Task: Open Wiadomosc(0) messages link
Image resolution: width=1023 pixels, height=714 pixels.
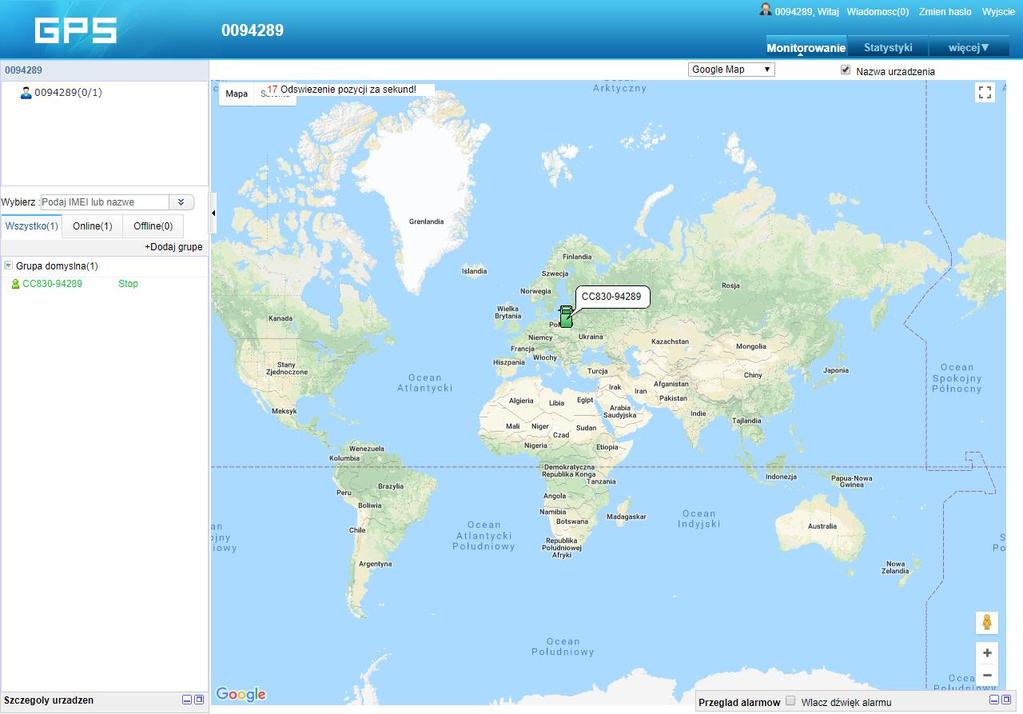Action: pos(878,12)
